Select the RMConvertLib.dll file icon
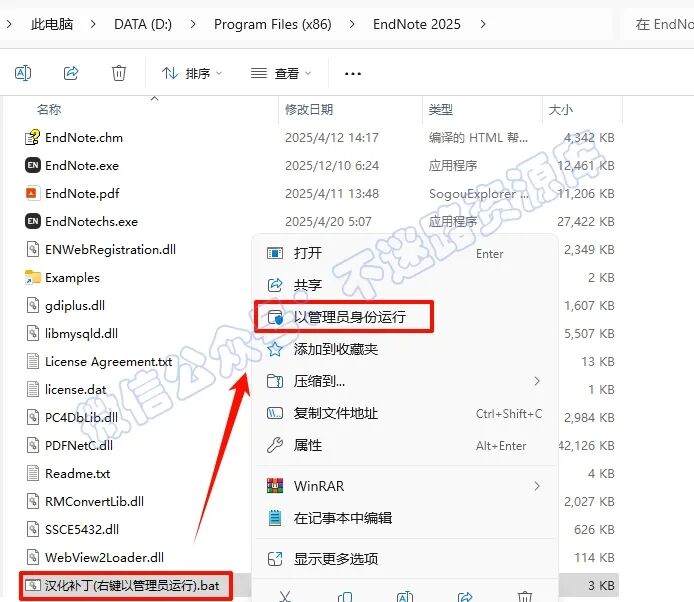 [x=33, y=501]
